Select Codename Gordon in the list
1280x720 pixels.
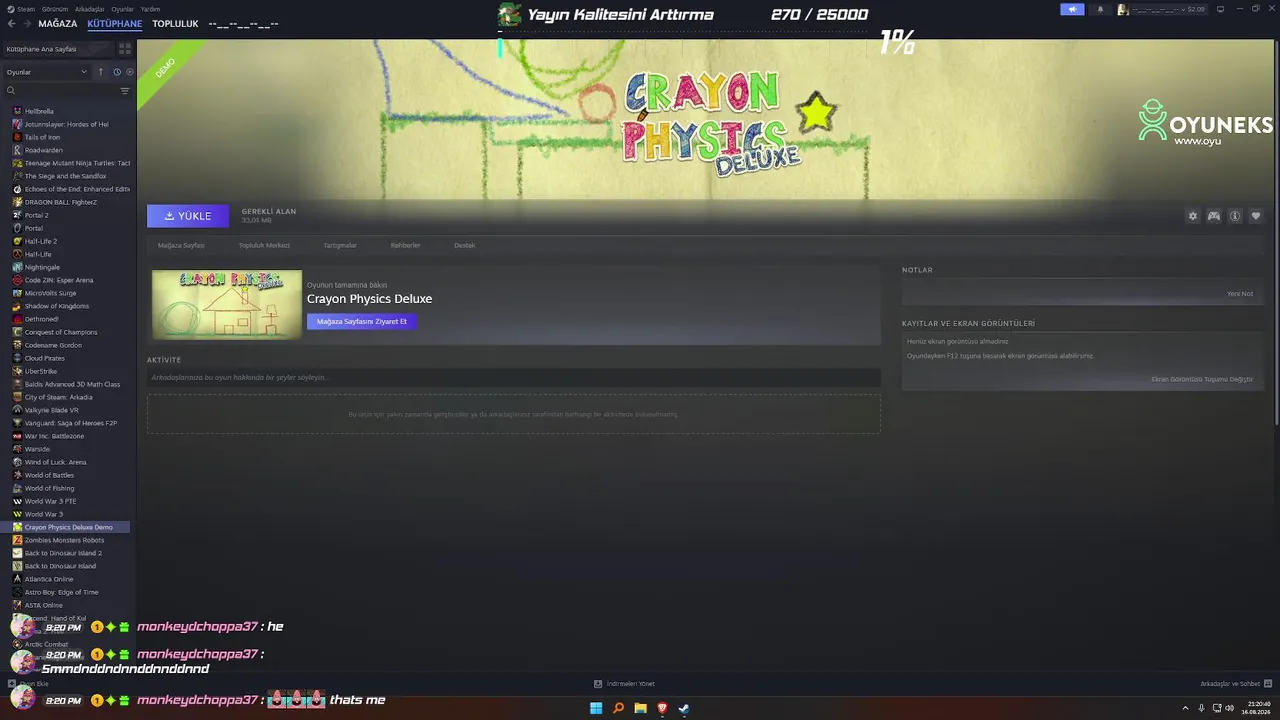tap(65, 345)
